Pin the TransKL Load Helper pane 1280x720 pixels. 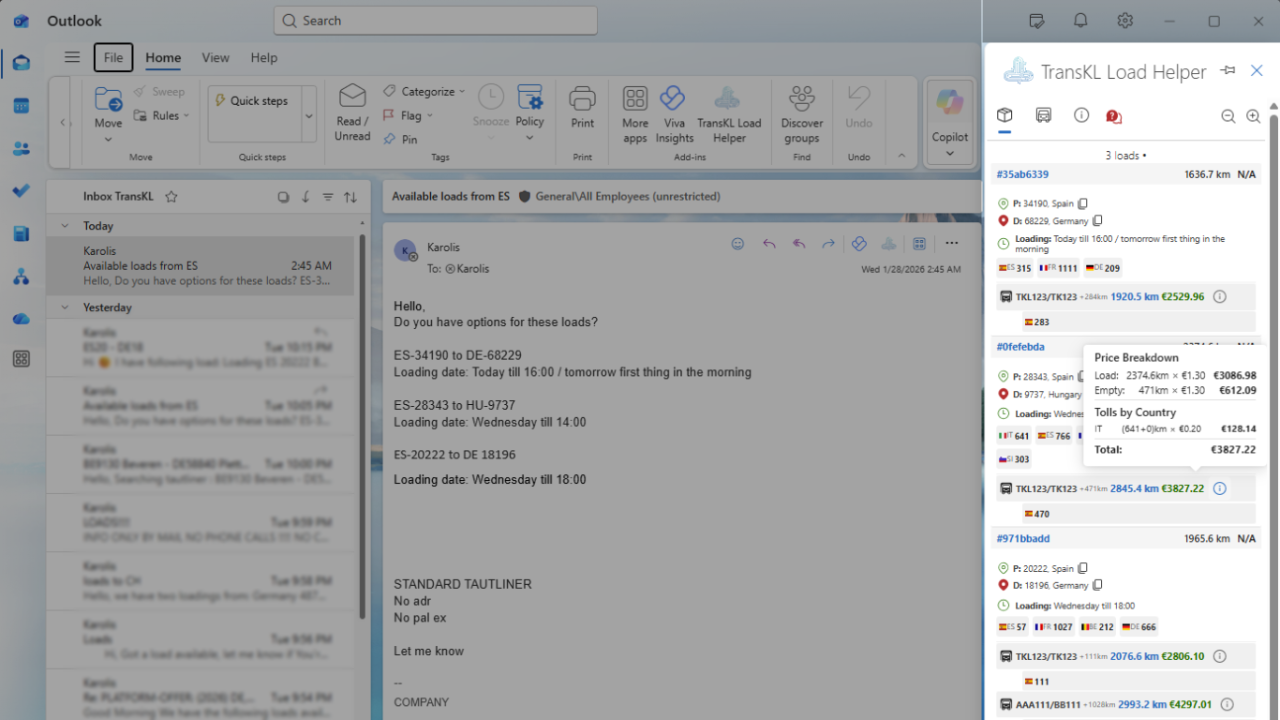pos(1228,70)
